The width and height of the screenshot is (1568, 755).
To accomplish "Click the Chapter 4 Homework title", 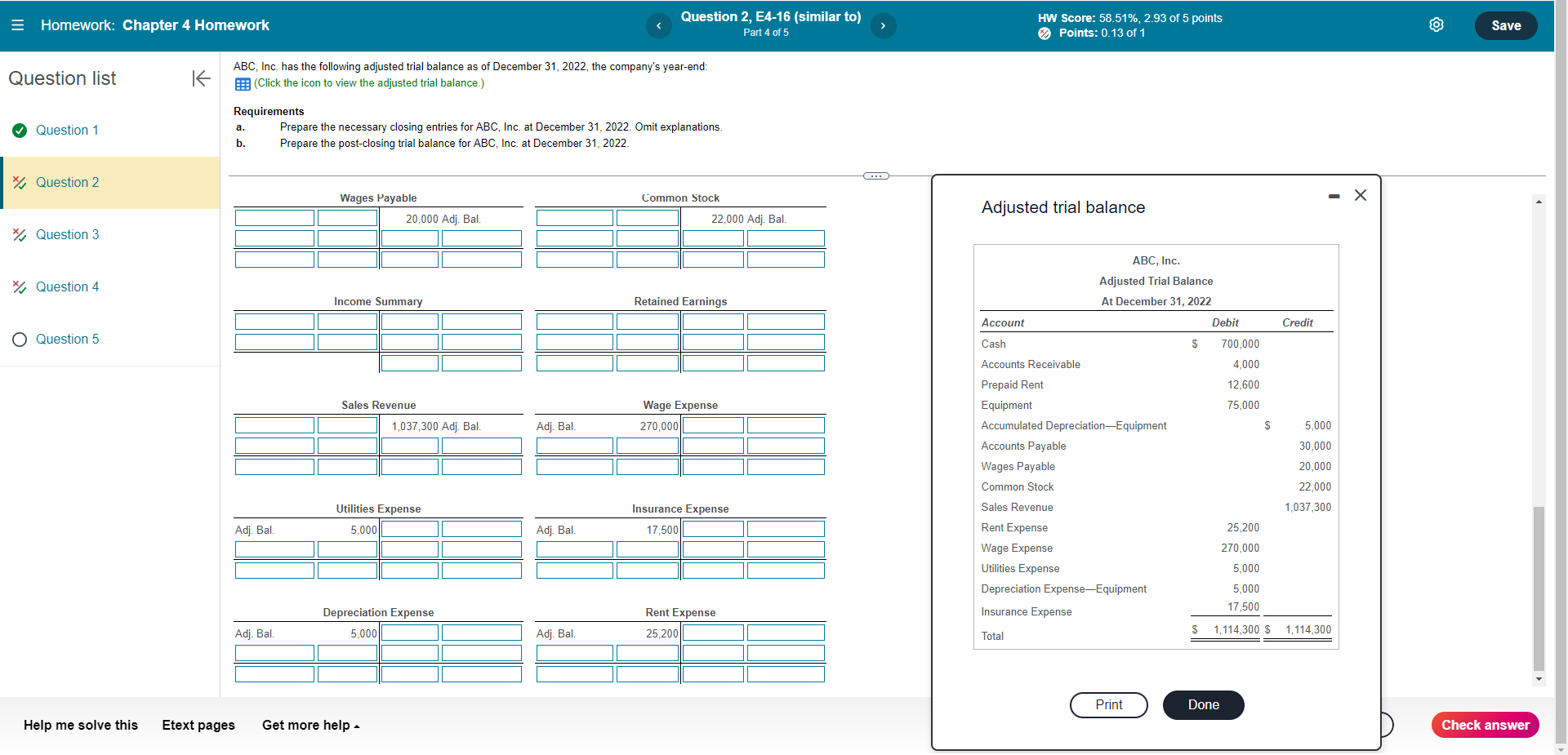I will 196,25.
